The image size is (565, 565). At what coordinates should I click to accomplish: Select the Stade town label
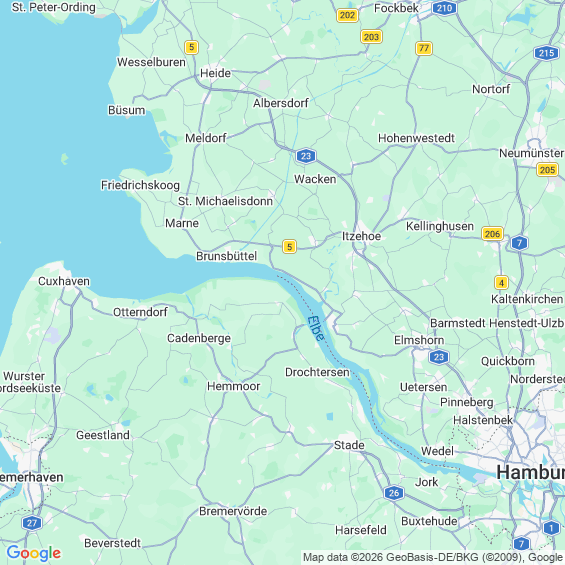[349, 445]
